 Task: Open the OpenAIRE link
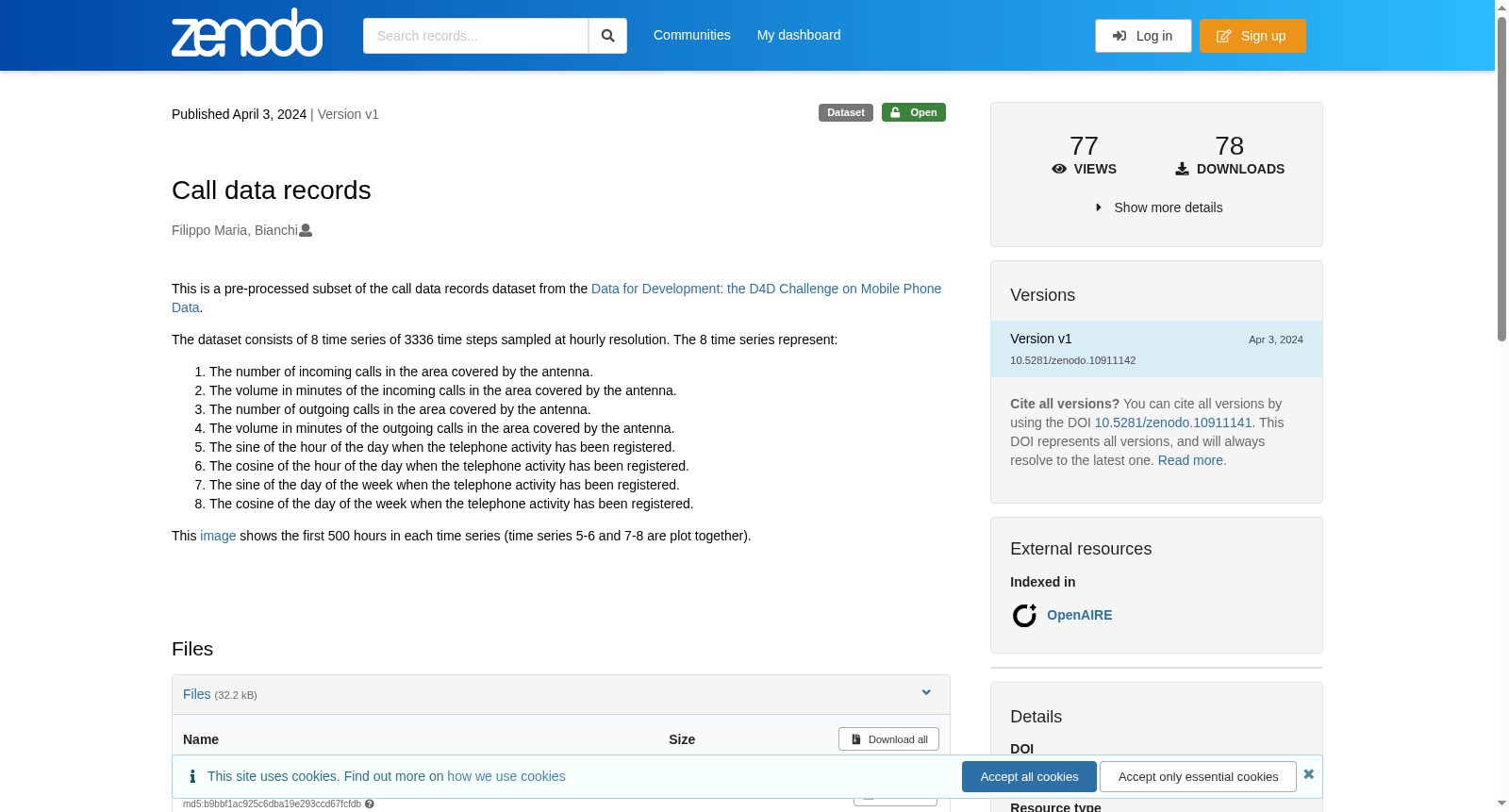[1079, 615]
